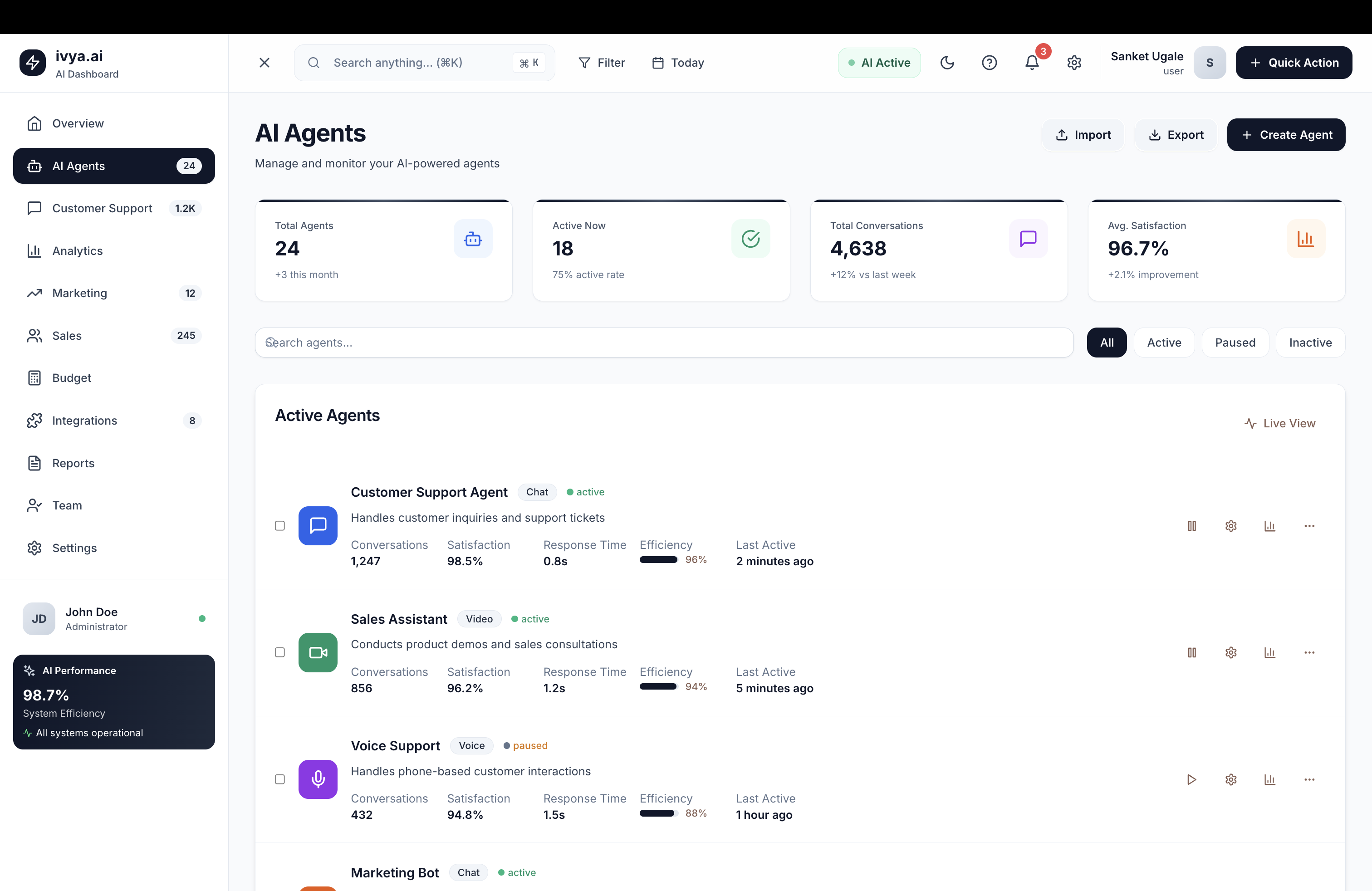Click the help question mark icon
The width and height of the screenshot is (1372, 891).
pyautogui.click(x=989, y=62)
